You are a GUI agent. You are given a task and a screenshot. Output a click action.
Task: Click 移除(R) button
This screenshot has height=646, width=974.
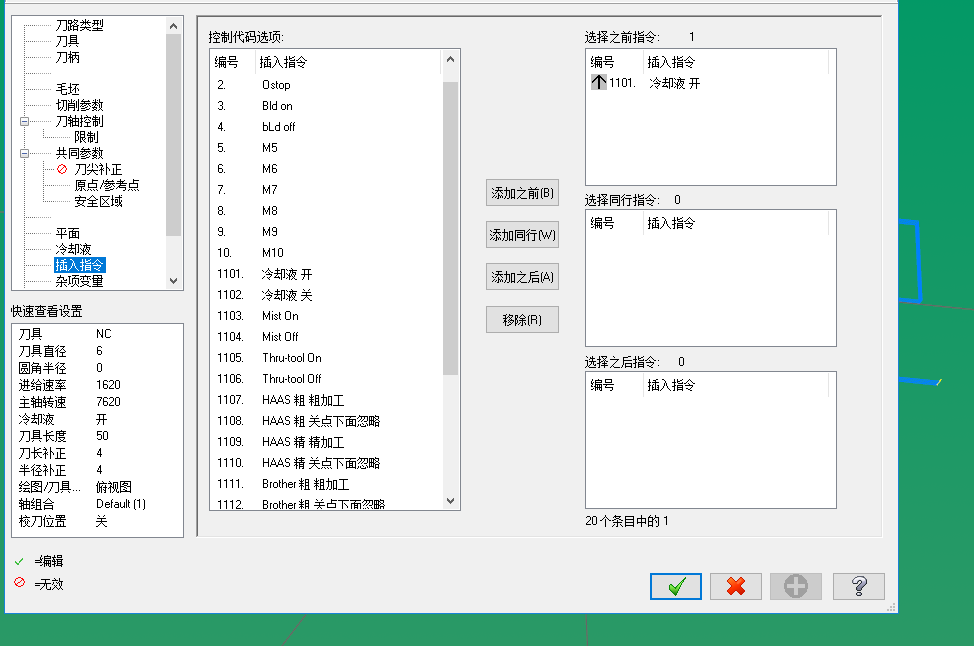pos(522,319)
